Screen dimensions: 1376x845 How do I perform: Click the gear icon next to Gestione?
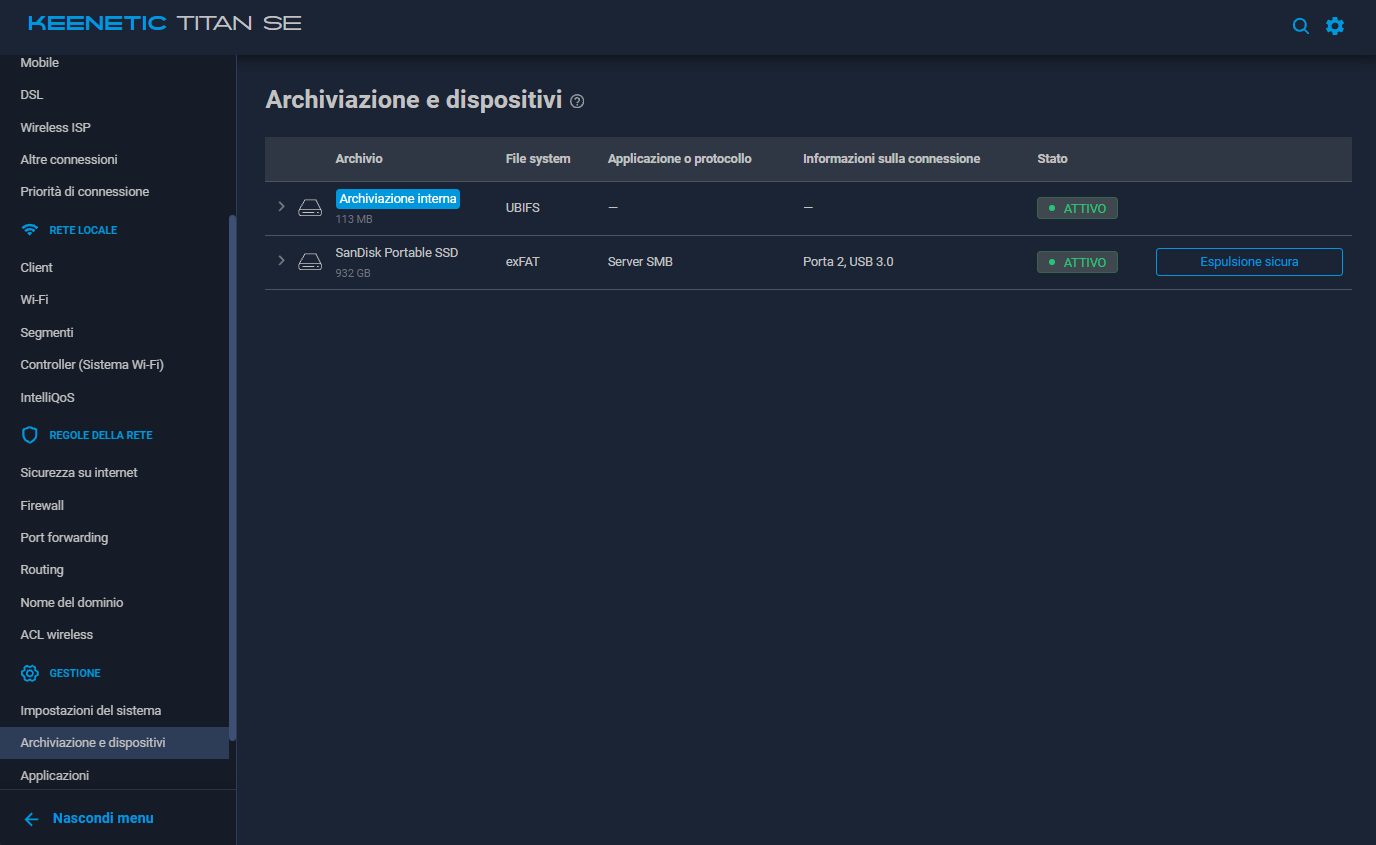(x=30, y=673)
